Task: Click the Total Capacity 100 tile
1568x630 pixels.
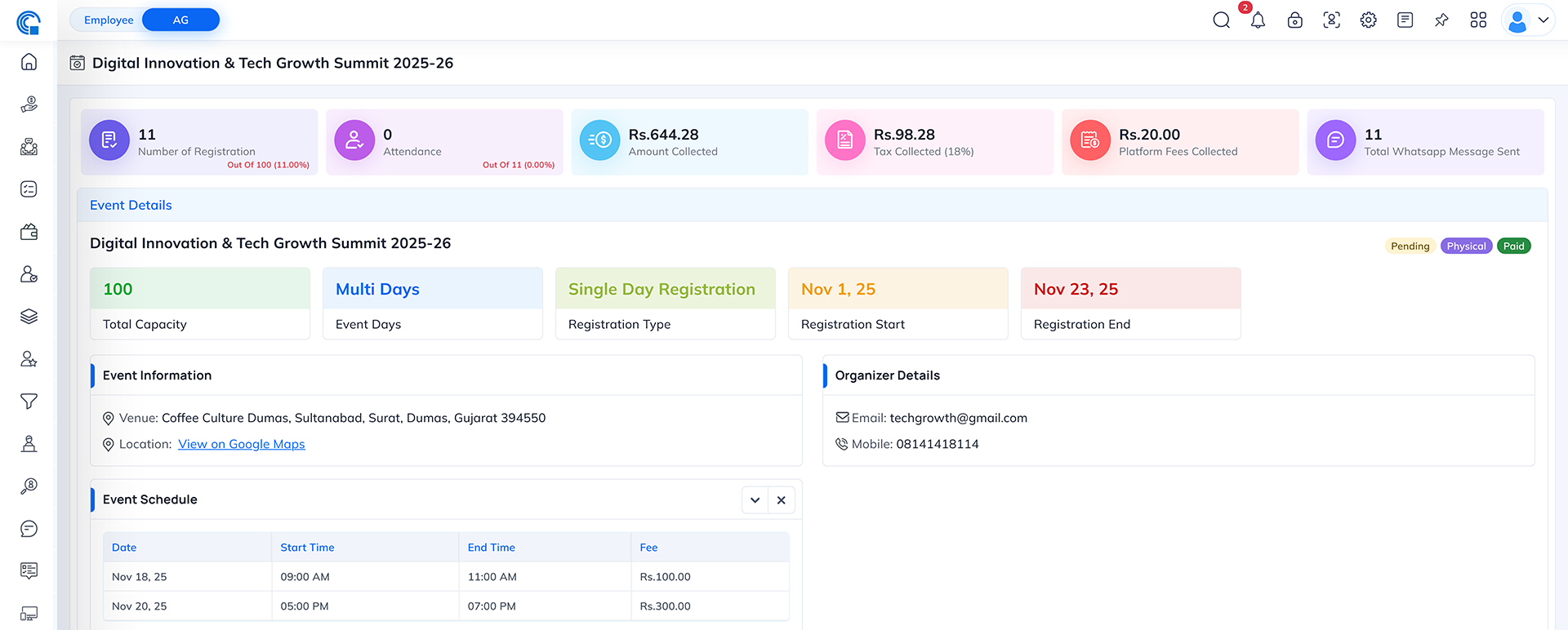Action: (x=200, y=304)
